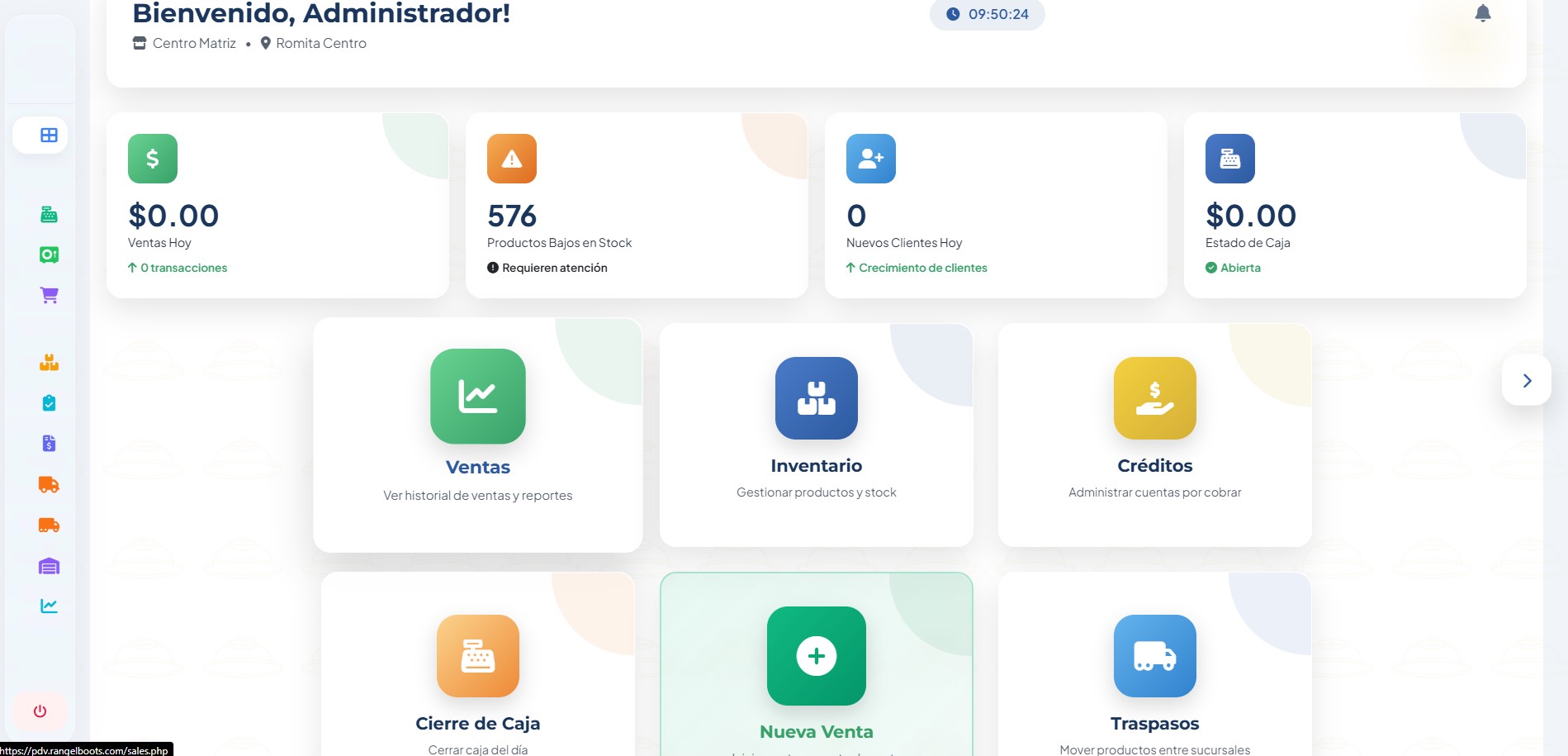
Task: Click the teal clipboard check sidebar icon
Action: point(49,403)
